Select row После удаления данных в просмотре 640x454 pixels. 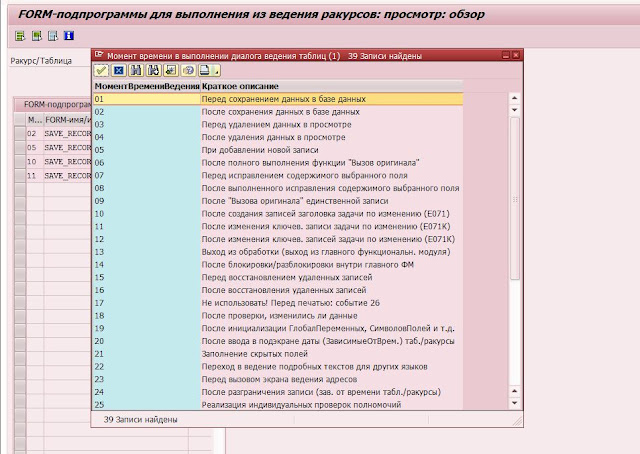point(278,137)
